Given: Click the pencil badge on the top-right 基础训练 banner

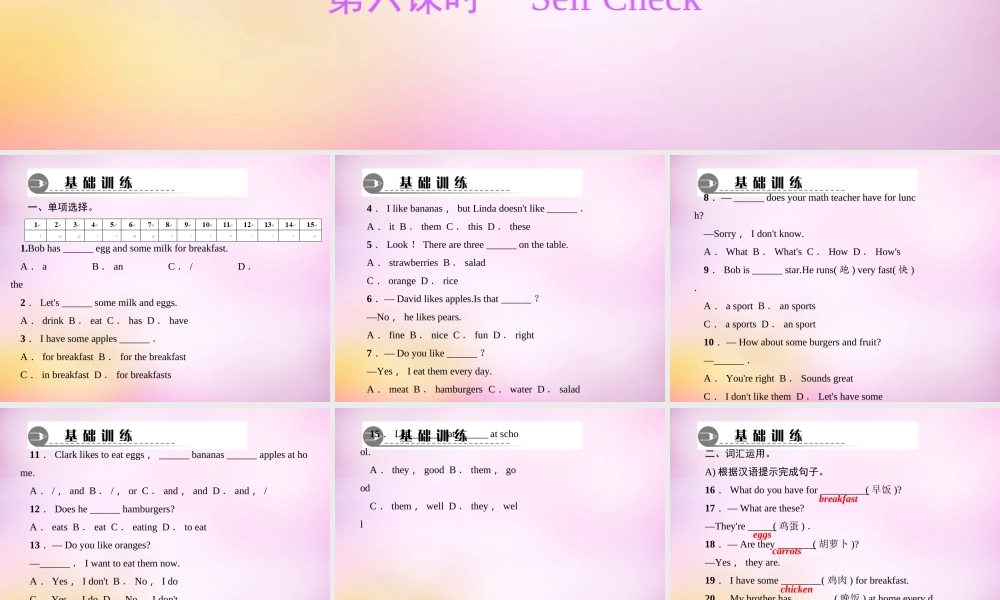Looking at the screenshot, I should tap(708, 183).
